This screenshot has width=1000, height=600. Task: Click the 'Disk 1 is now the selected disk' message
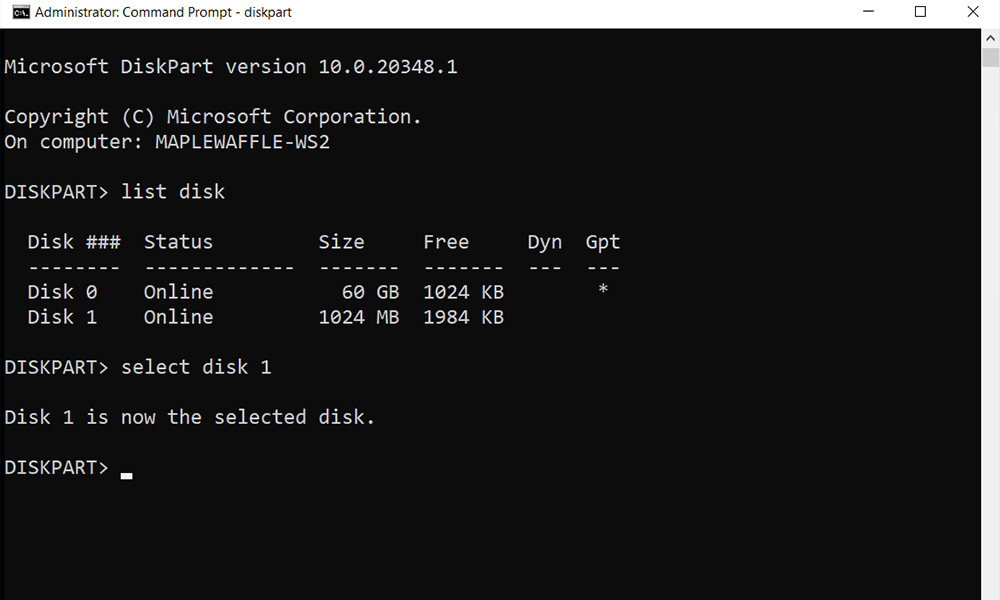(190, 417)
